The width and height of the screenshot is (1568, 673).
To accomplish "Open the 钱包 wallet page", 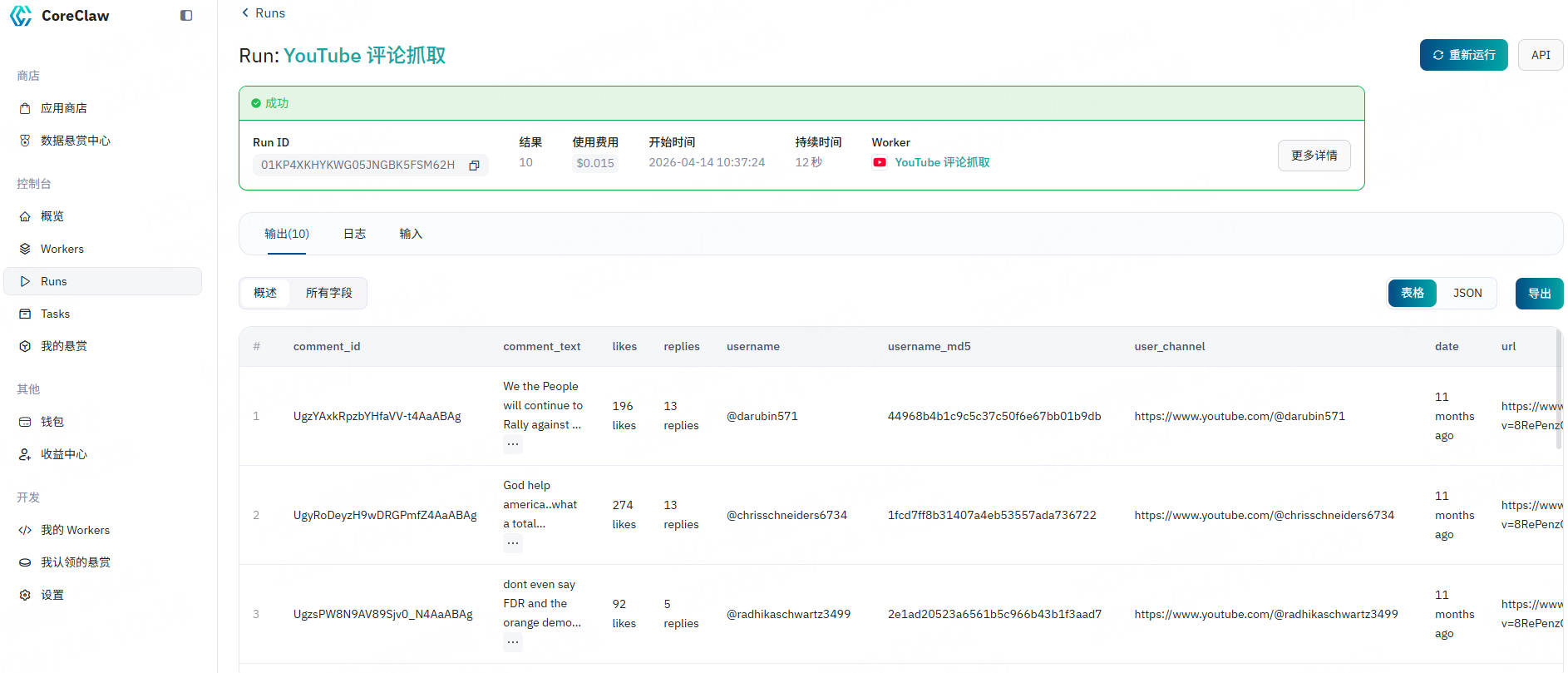I will 52,422.
